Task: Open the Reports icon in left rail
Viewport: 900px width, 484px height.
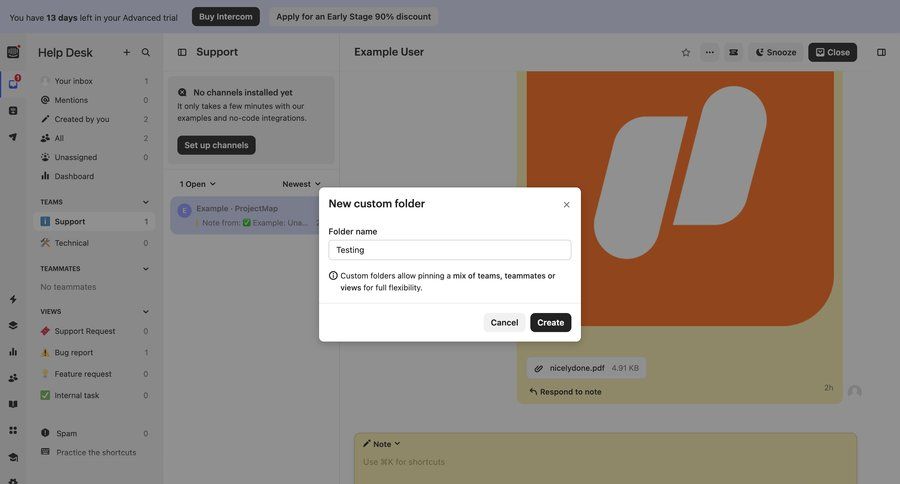Action: tap(13, 351)
